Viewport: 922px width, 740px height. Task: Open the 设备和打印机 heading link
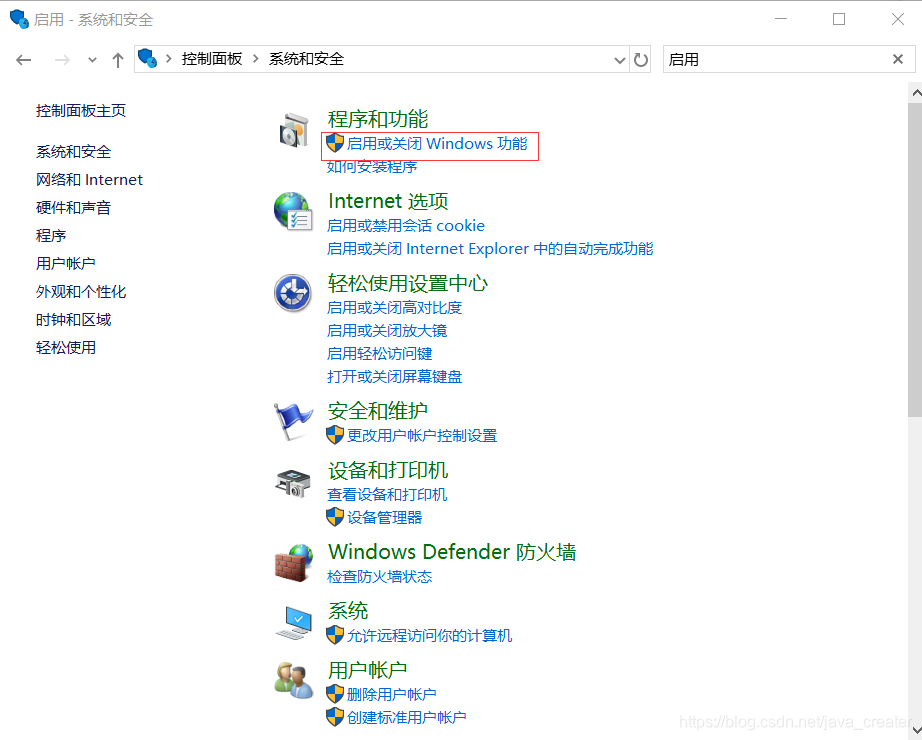[387, 471]
